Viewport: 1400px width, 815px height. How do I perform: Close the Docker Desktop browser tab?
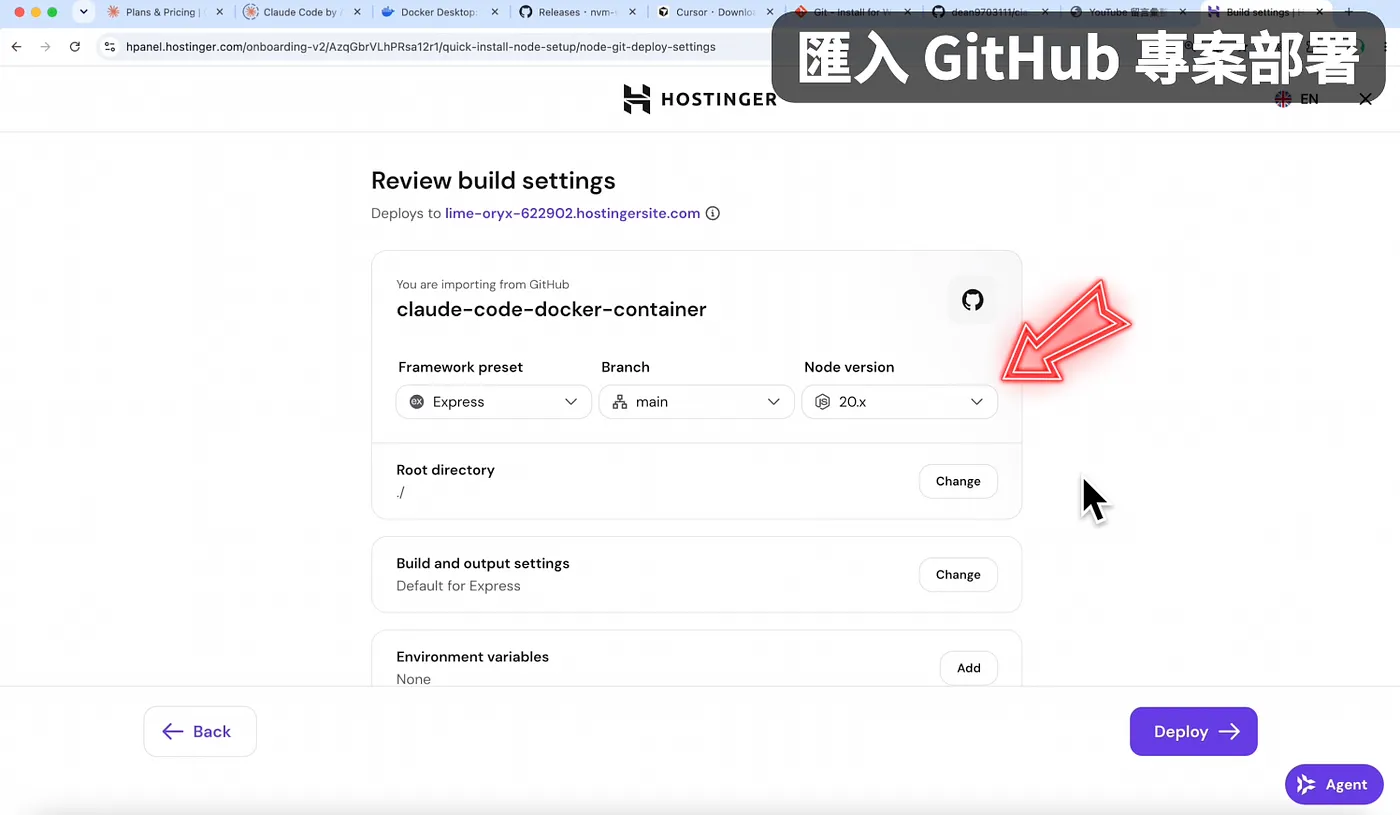[x=497, y=13]
